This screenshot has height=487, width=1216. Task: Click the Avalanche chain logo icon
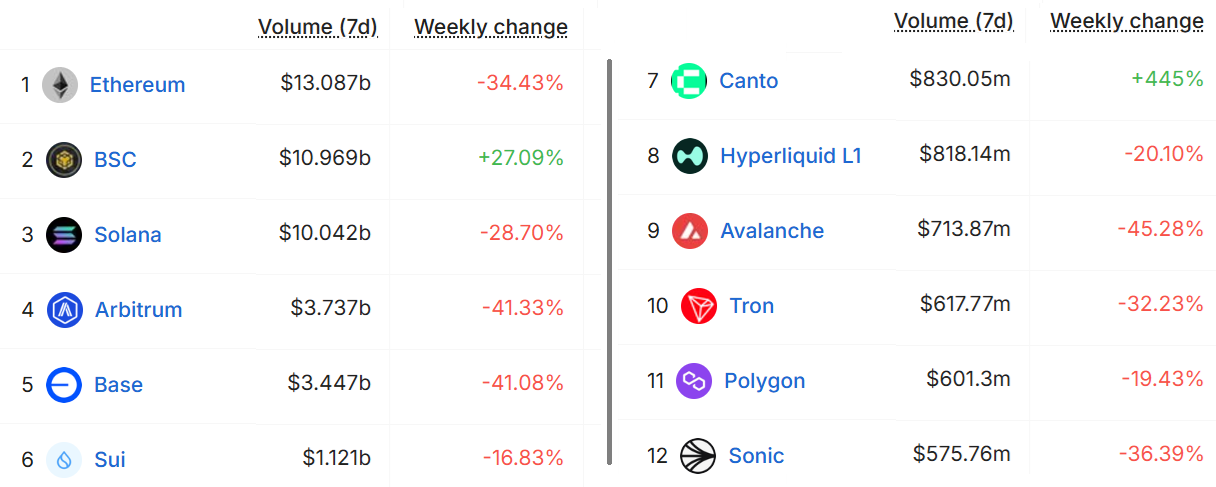[690, 231]
